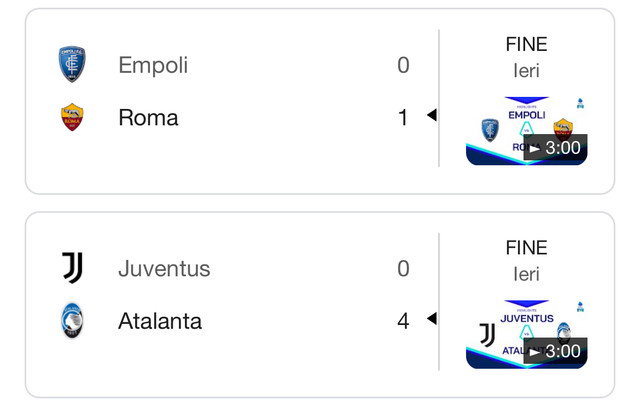The width and height of the screenshot is (640, 400).
Task: Click FINE status of Juventus-Atalanta match
Action: pyautogui.click(x=527, y=247)
